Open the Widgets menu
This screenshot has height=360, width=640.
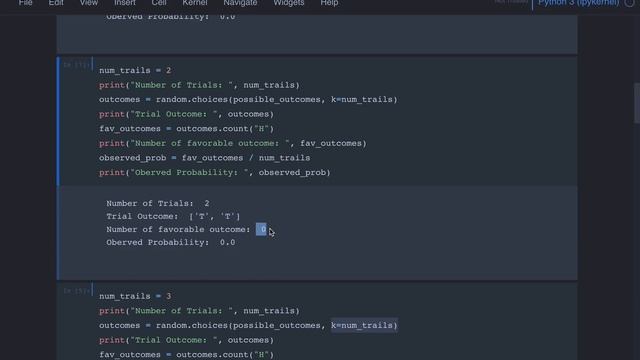click(289, 3)
